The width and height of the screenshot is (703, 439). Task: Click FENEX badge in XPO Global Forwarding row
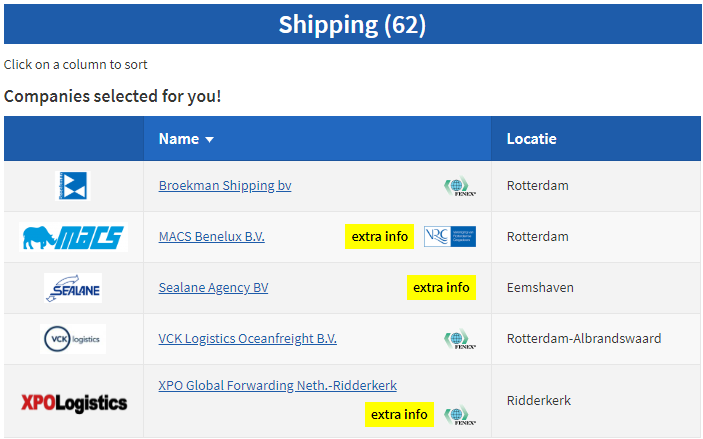[460, 415]
